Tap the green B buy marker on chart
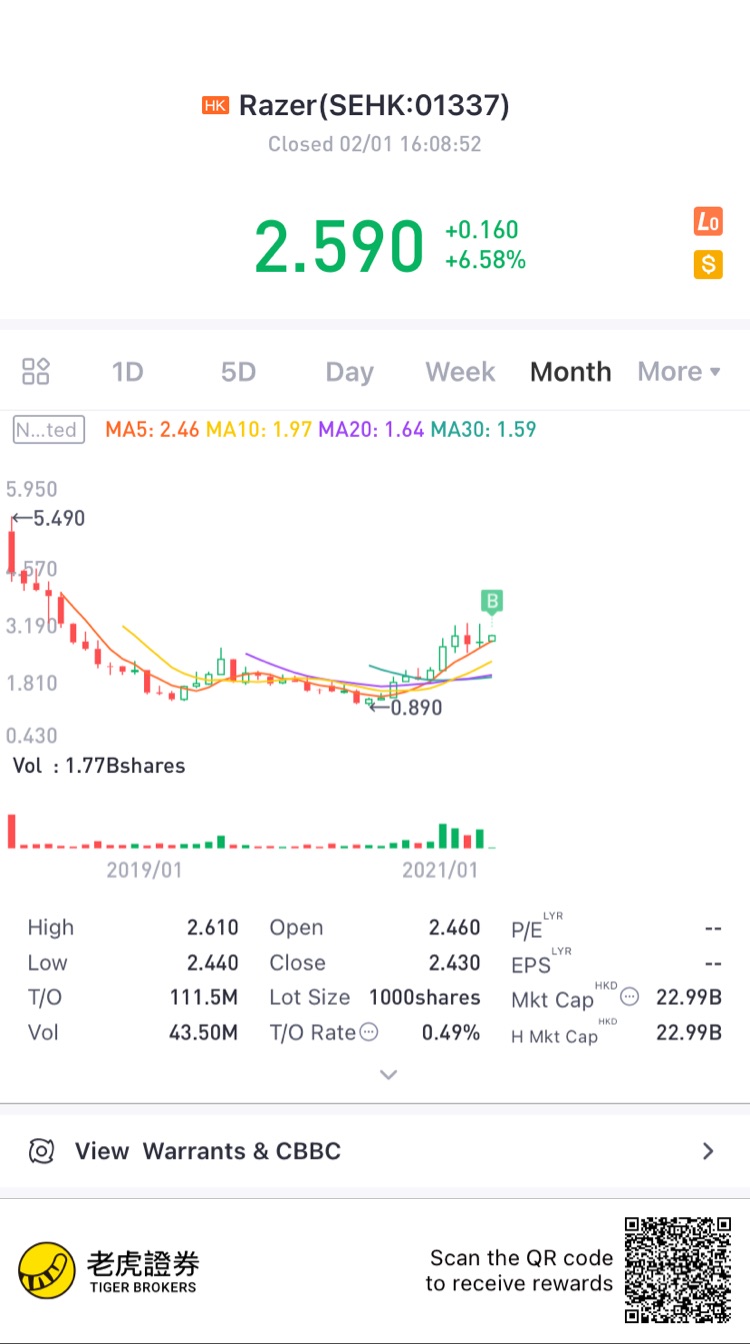750x1344 pixels. pyautogui.click(x=491, y=601)
